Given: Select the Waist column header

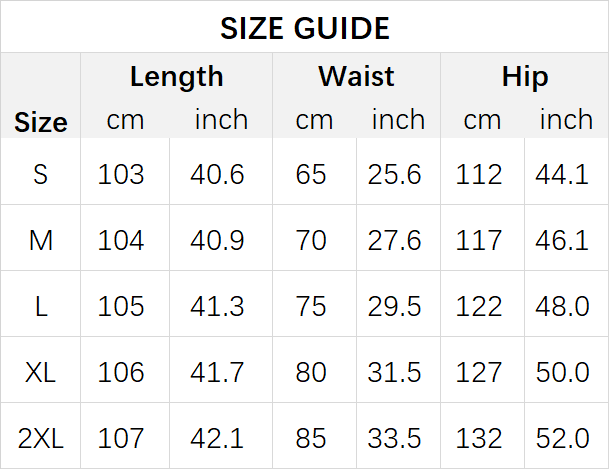Looking at the screenshot, I should [x=356, y=76].
